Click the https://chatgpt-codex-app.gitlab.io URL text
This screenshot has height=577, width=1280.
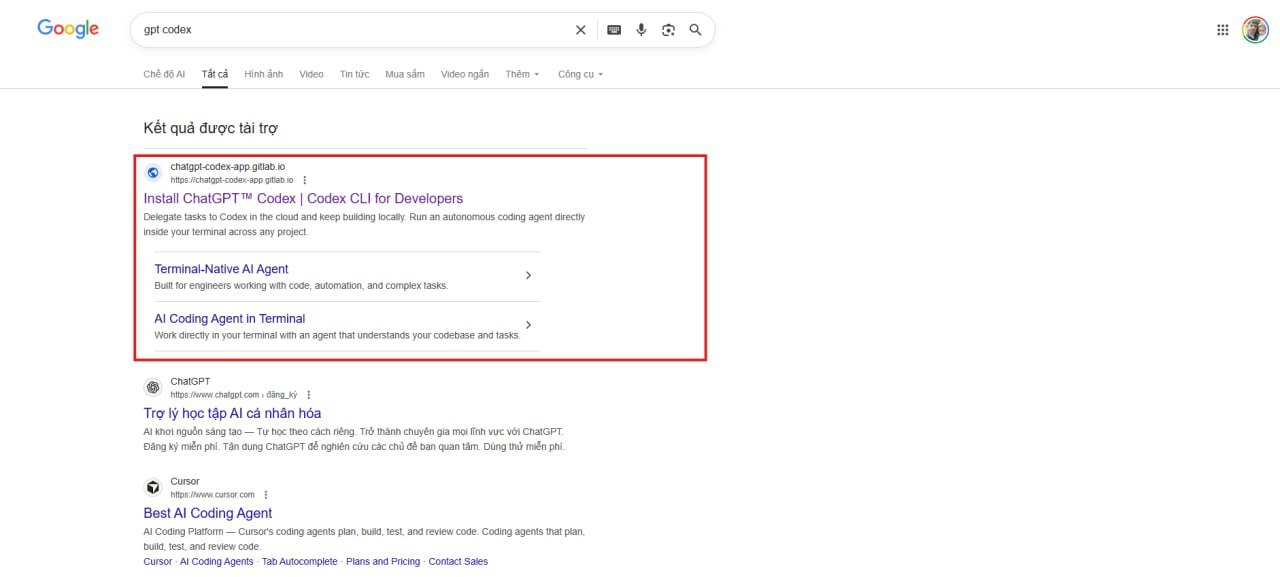(232, 180)
